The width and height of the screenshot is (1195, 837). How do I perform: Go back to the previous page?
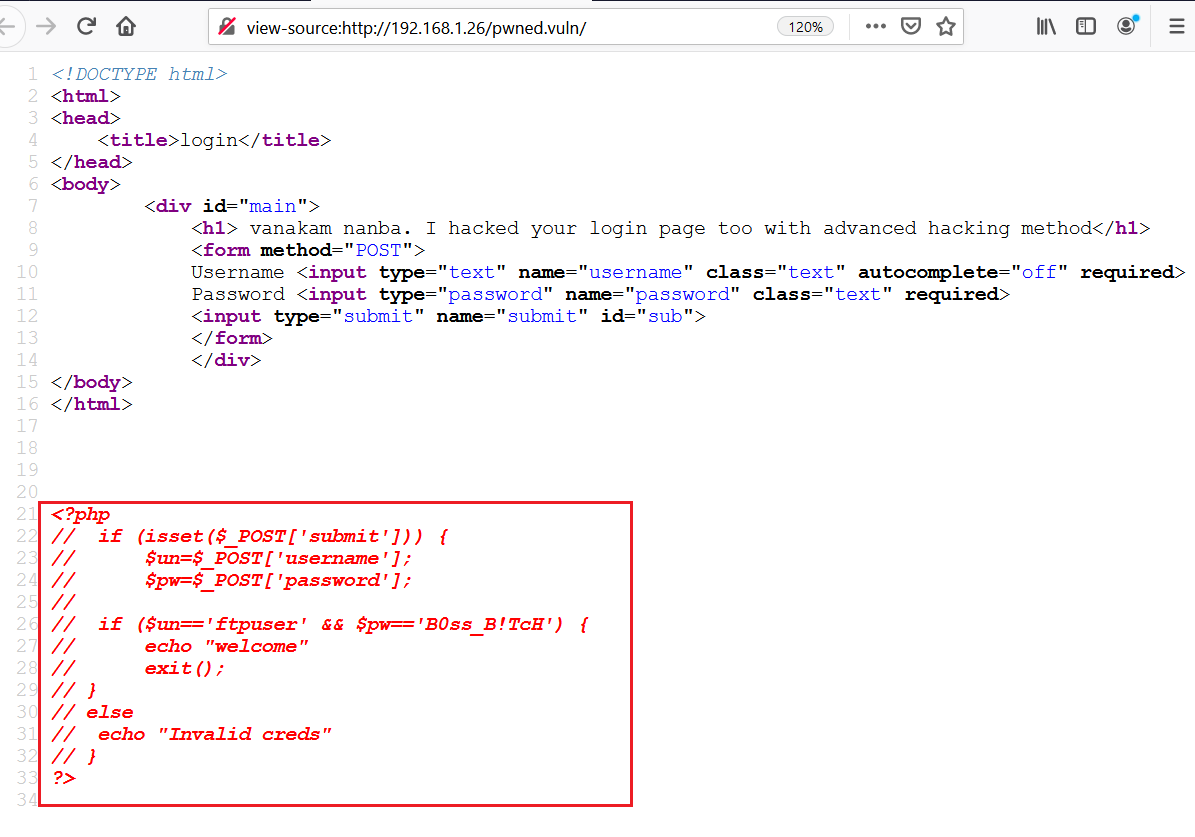8,27
